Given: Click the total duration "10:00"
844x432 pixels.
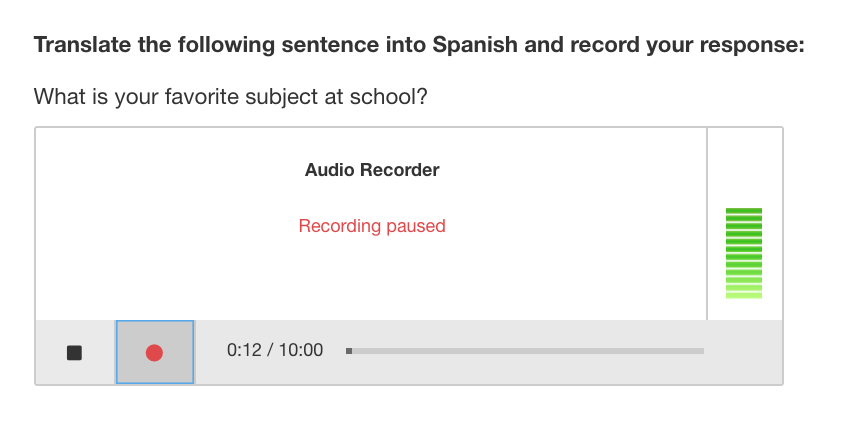Looking at the screenshot, I should click(301, 351).
